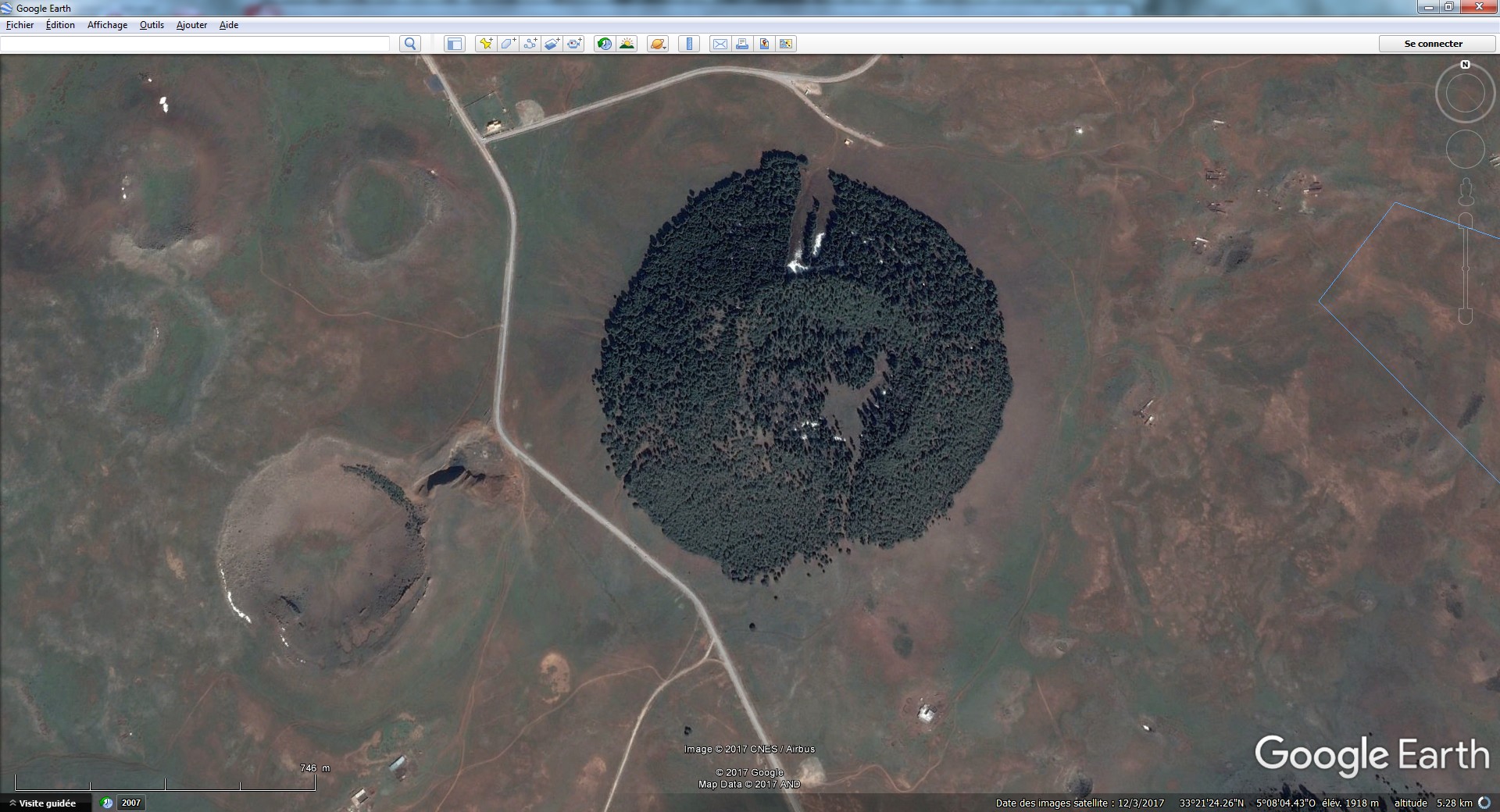Toggle the sidebar panel visibility
The image size is (1500, 812).
pos(454,44)
